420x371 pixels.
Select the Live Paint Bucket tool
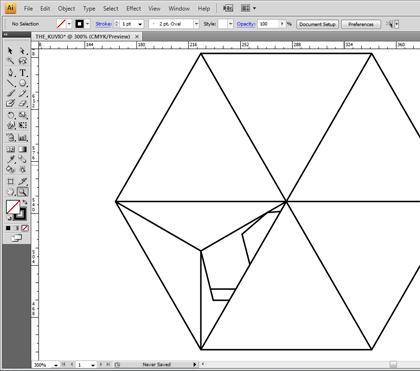pos(10,169)
